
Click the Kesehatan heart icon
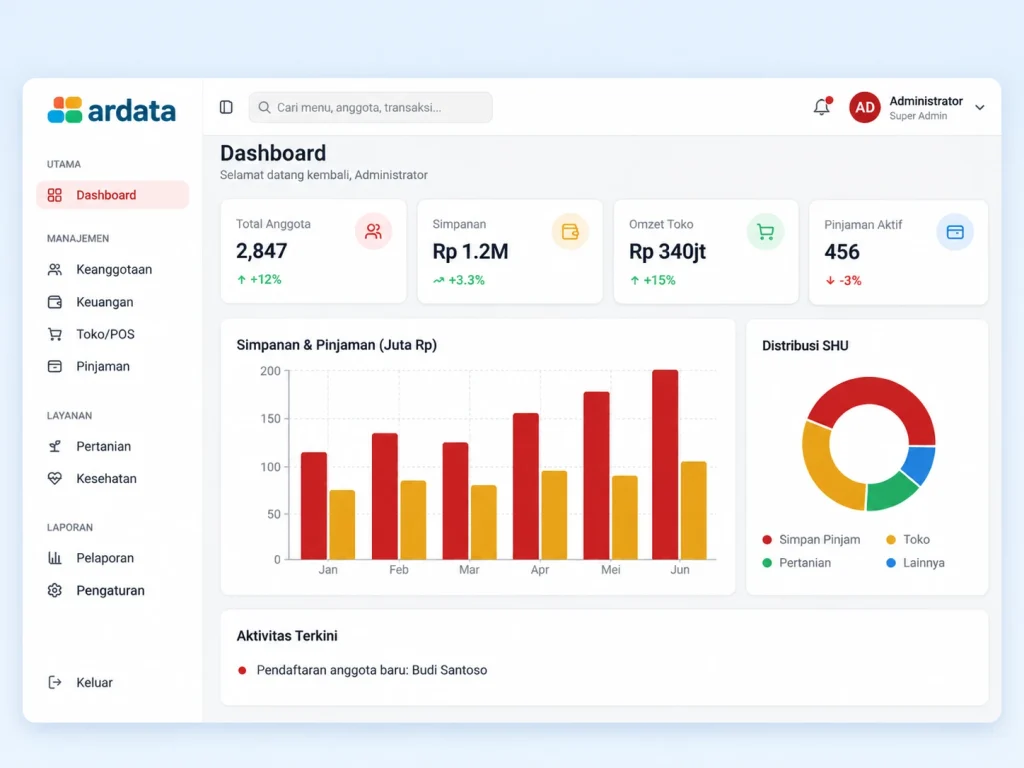click(x=55, y=478)
